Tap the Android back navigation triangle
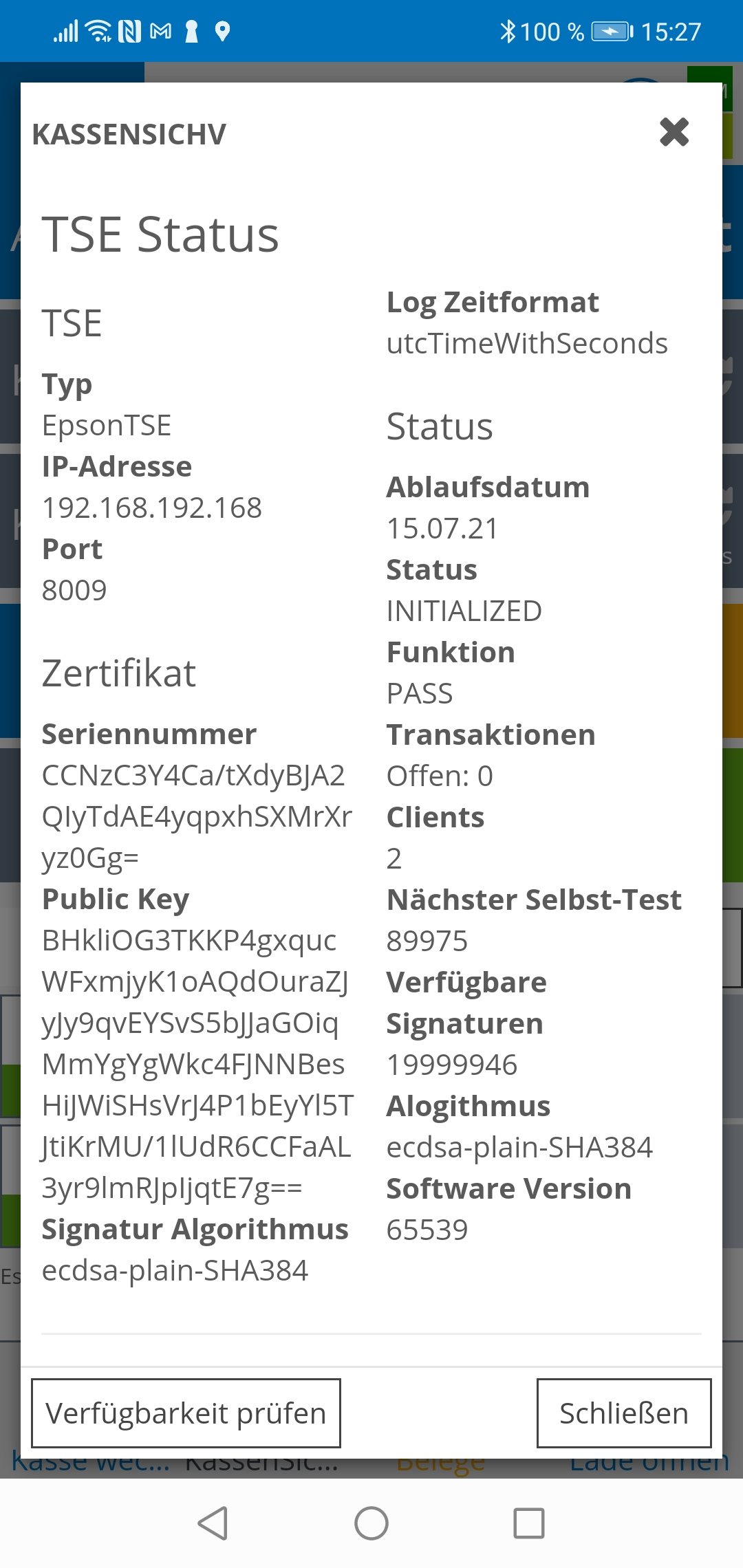Image resolution: width=743 pixels, height=1568 pixels. (x=213, y=1523)
